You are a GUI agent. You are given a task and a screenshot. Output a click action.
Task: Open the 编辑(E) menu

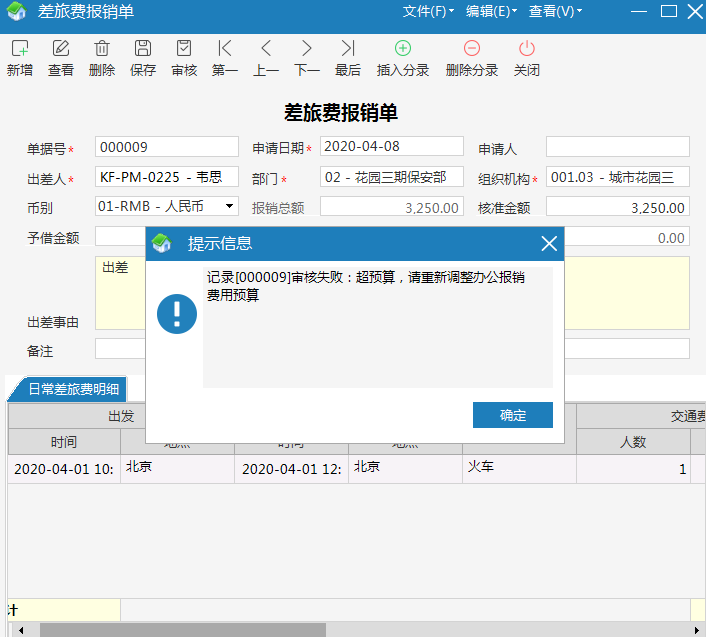[x=491, y=11]
